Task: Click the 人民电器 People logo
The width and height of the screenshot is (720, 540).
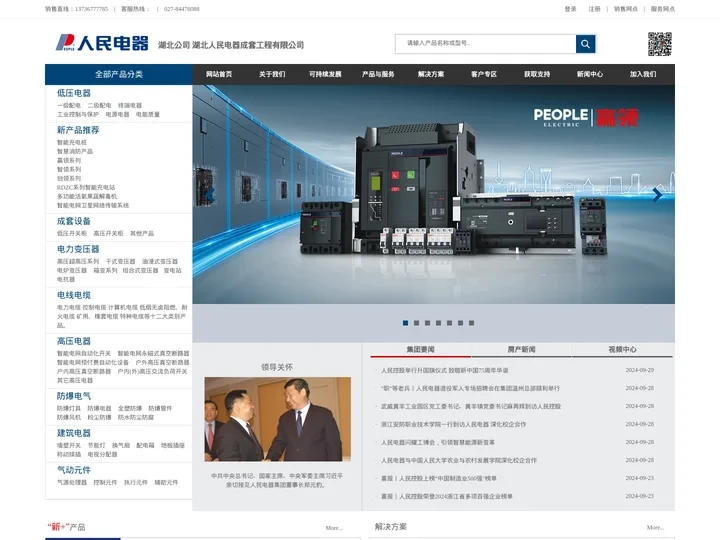Action: (x=102, y=43)
